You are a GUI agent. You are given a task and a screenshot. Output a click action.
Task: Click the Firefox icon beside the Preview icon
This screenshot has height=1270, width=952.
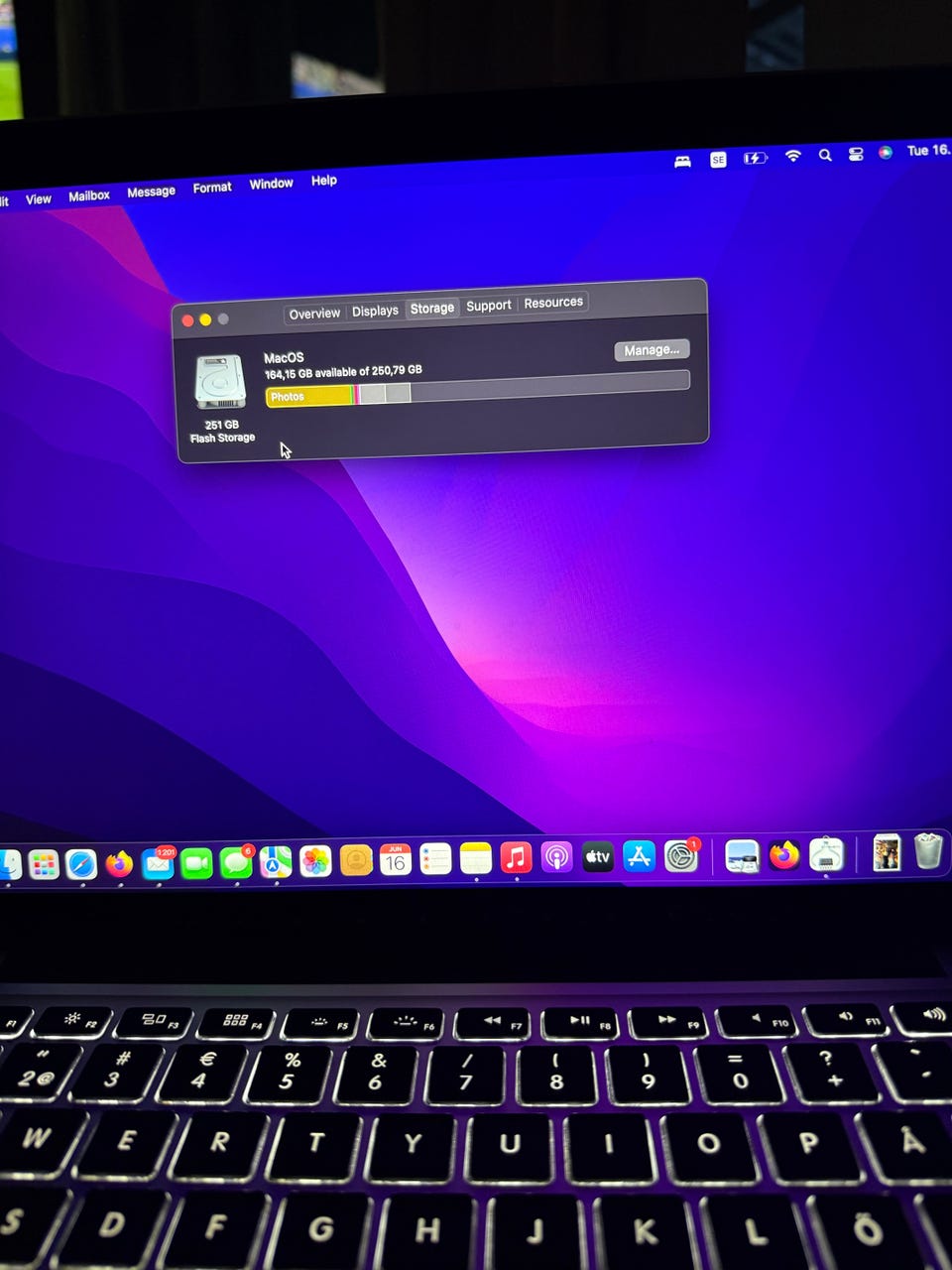(x=783, y=854)
